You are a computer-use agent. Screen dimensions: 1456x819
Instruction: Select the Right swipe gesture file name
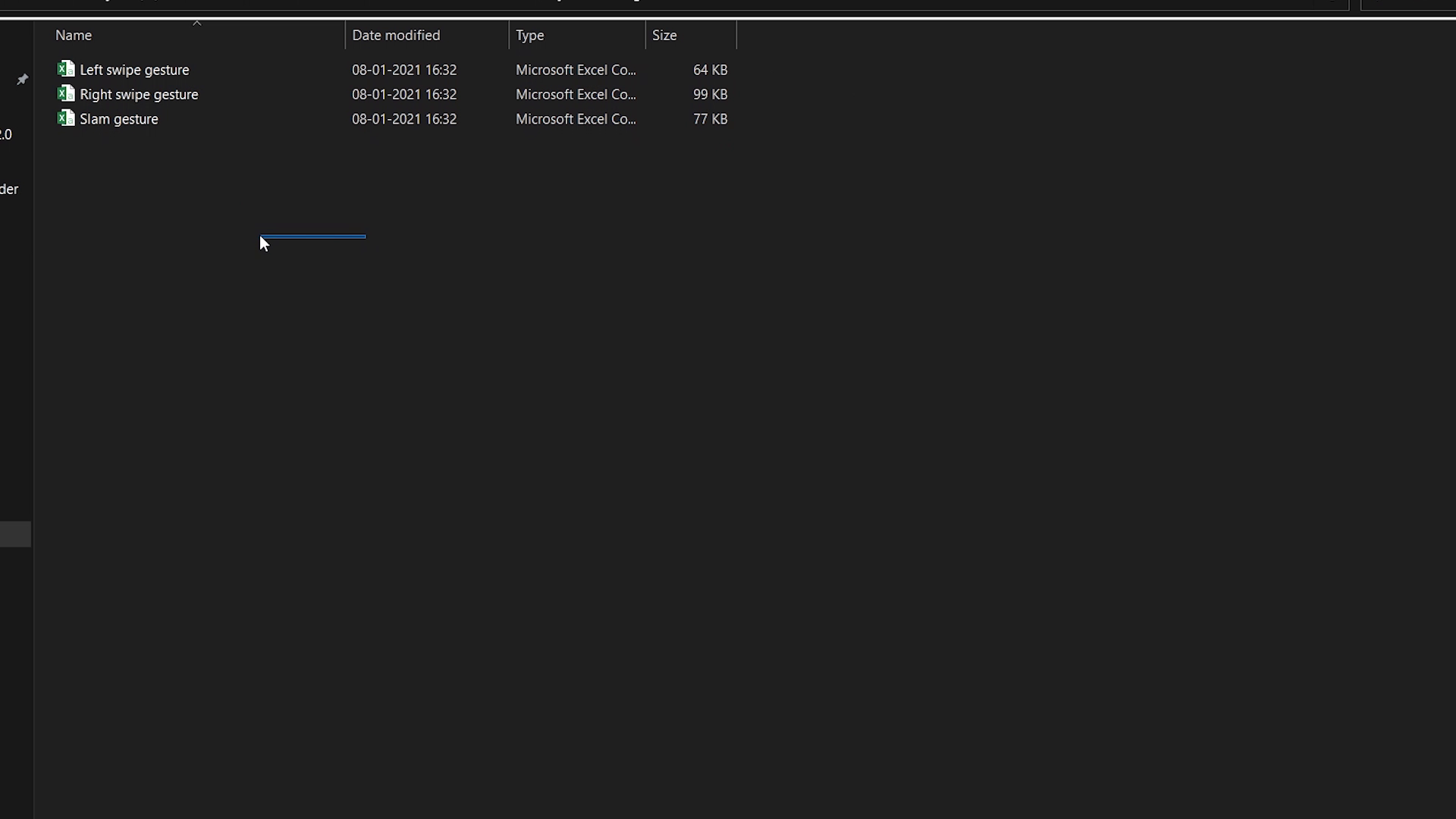click(x=139, y=95)
